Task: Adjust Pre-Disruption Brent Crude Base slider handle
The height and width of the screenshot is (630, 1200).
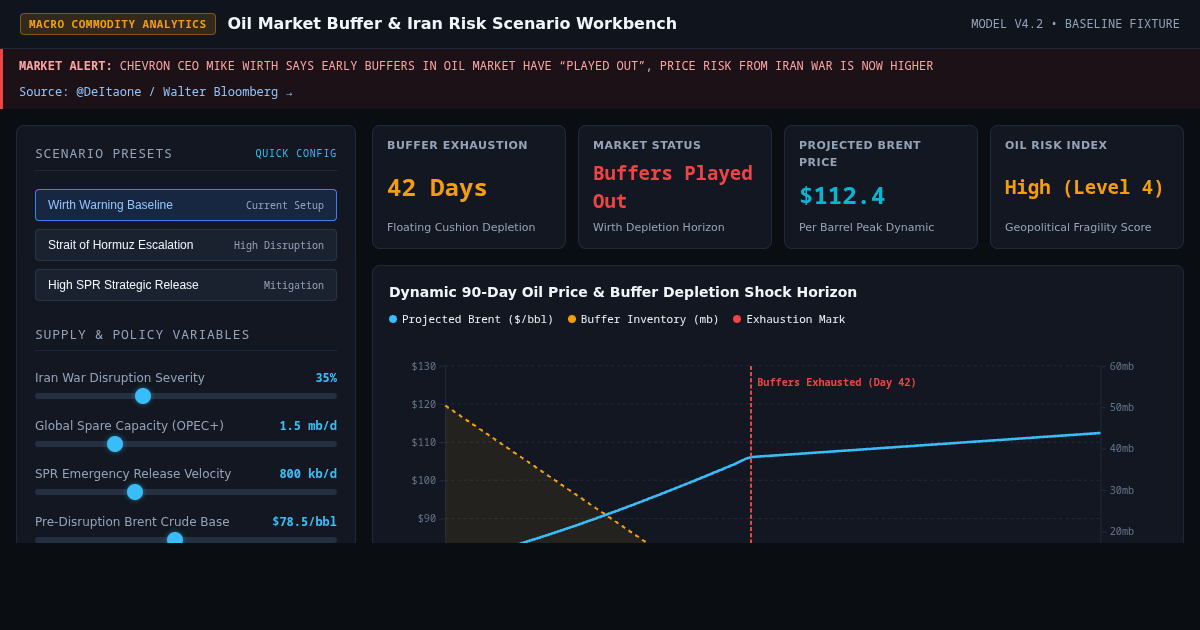Action: tap(175, 538)
